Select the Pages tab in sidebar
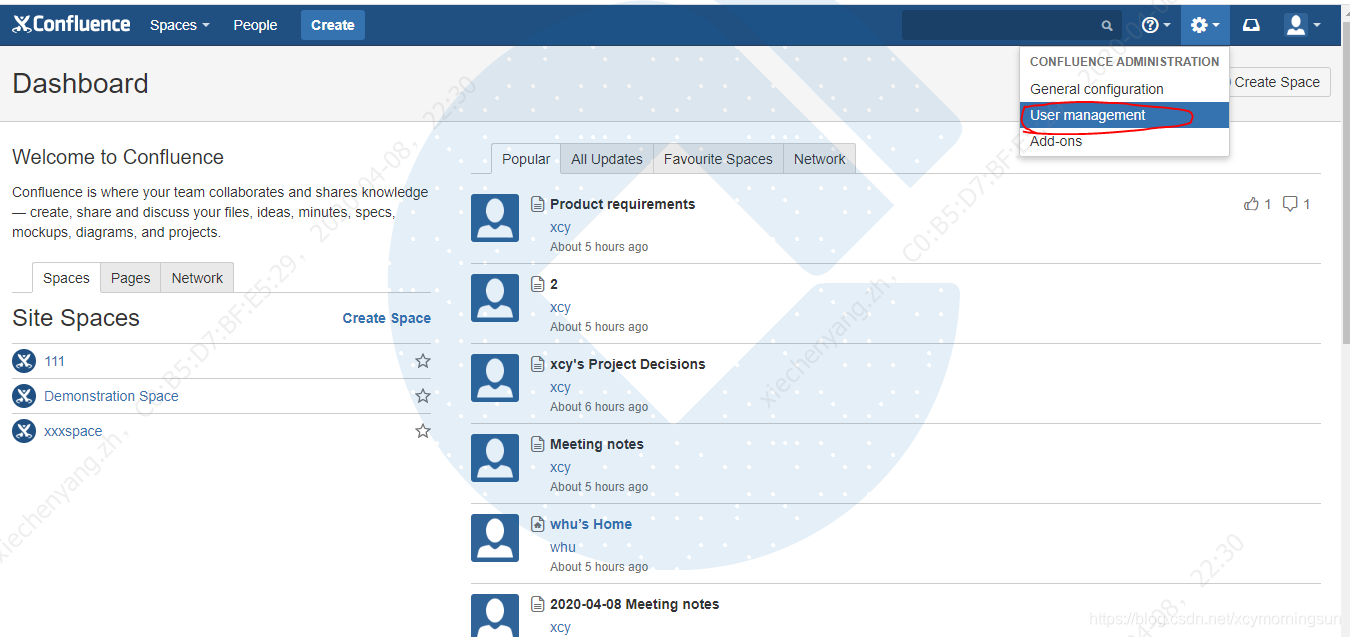The image size is (1350, 637). [130, 278]
